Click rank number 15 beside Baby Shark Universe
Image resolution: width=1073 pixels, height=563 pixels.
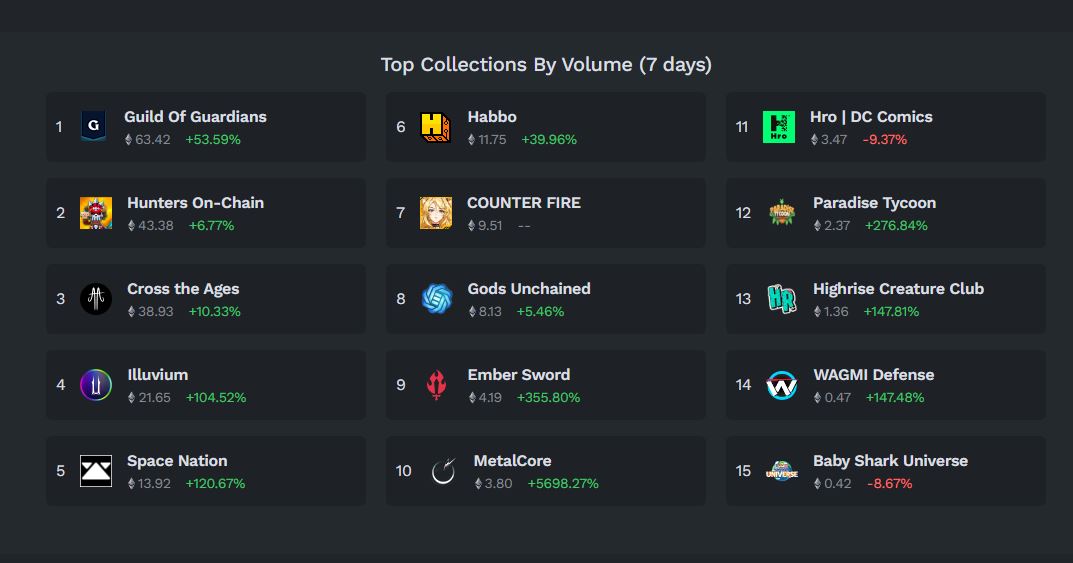743,471
